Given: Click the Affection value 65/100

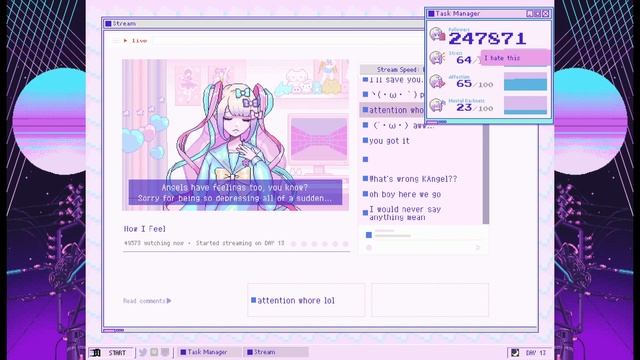Looking at the screenshot, I should click(474, 84).
